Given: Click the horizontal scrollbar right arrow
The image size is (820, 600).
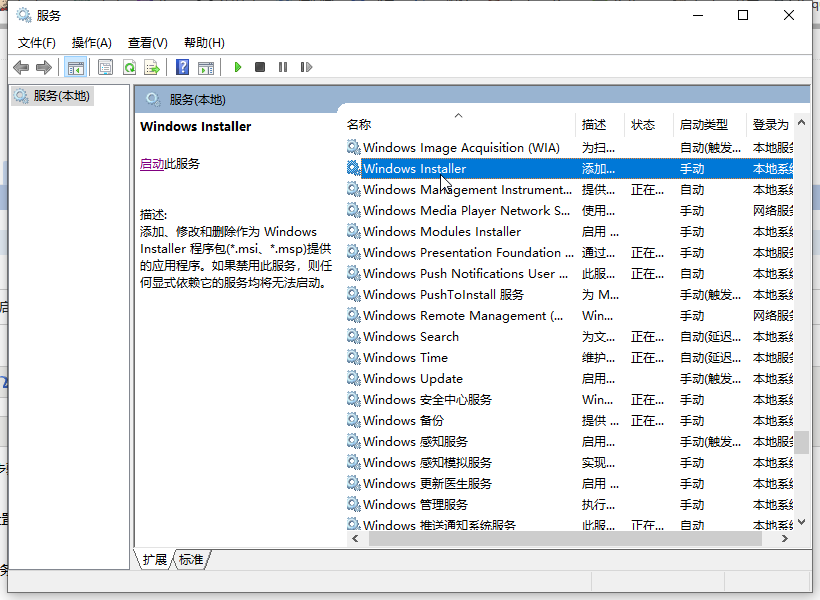Looking at the screenshot, I should point(784,538).
